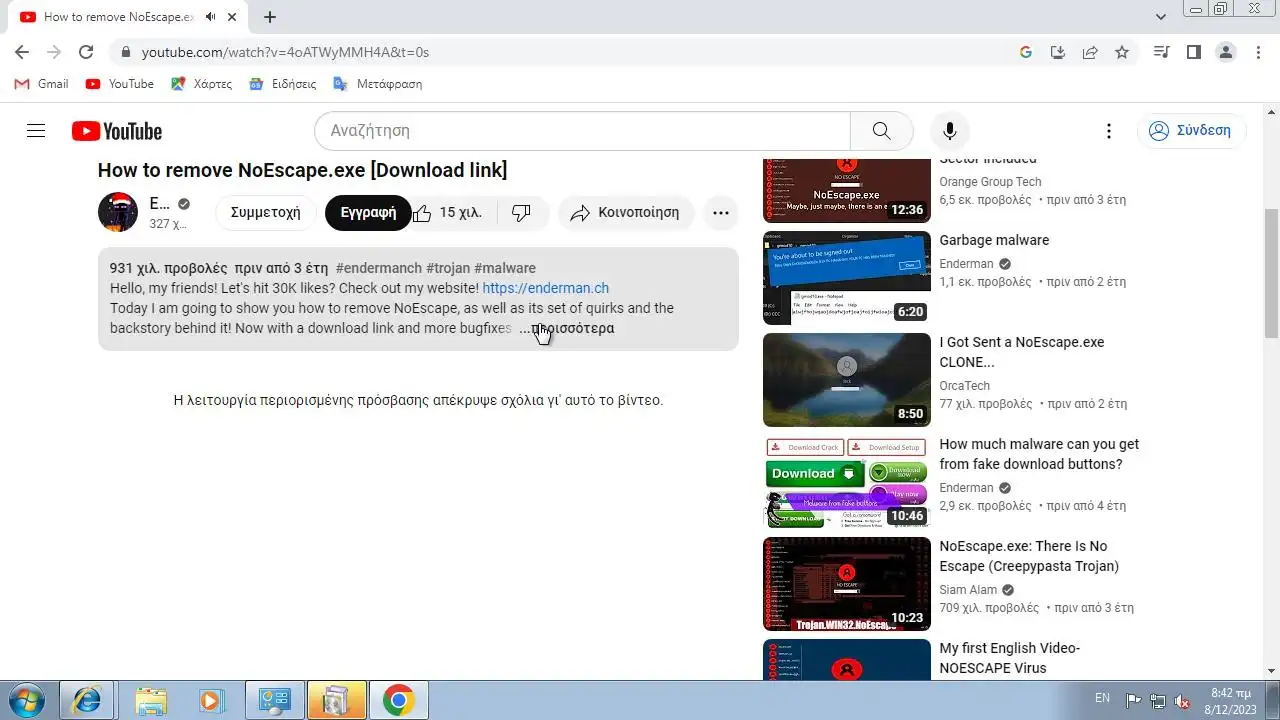Open 'My first English Video- NOESCAPE Virus' title
Screen dimensions: 1280x720
(x=1009, y=658)
